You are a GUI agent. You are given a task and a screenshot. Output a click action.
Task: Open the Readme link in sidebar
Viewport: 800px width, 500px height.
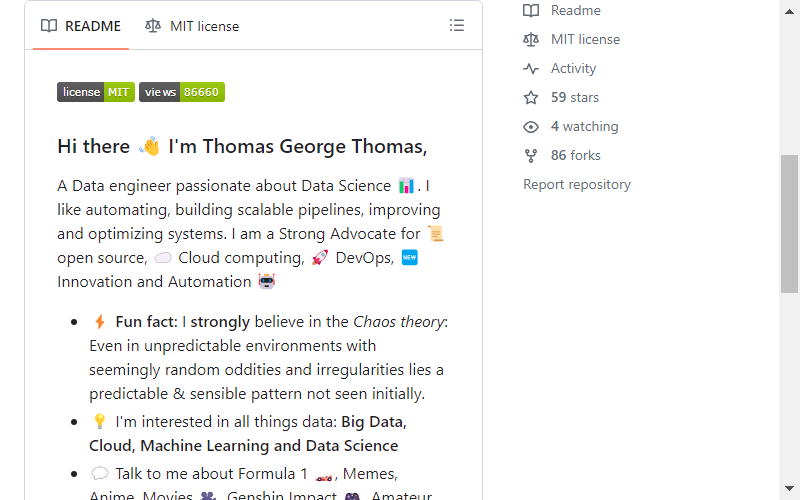coord(576,10)
